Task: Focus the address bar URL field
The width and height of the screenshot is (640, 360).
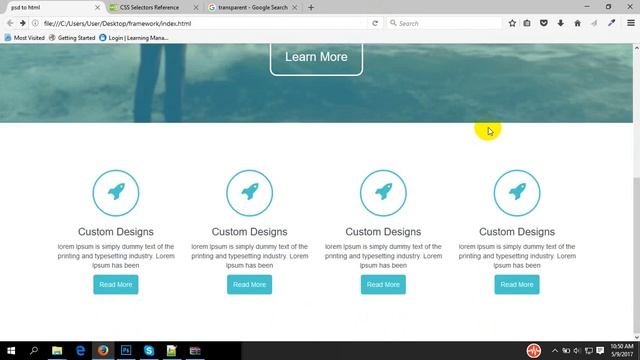Action: point(200,23)
